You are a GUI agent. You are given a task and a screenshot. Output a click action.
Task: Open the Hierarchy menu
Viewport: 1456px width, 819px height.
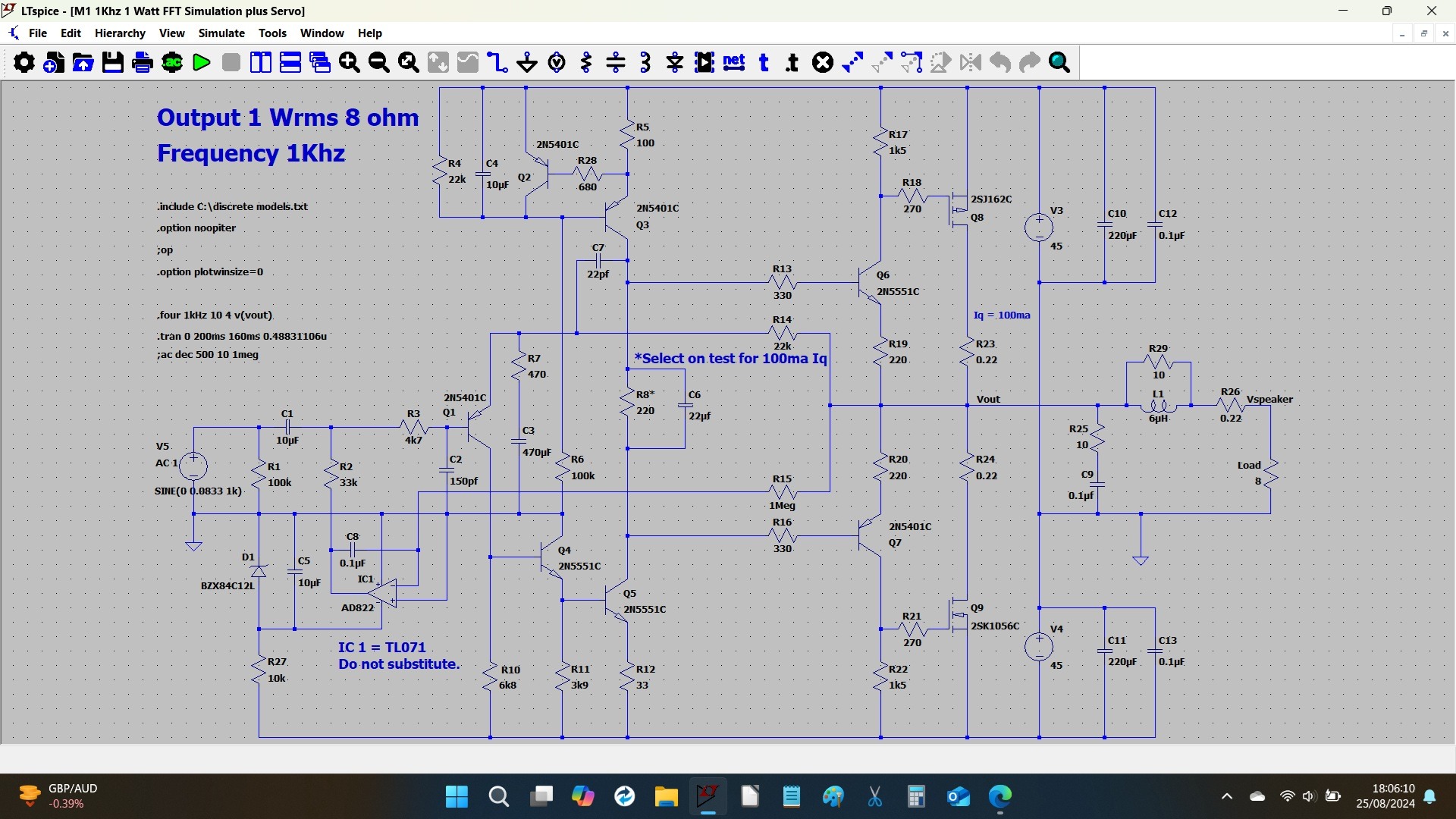pyautogui.click(x=120, y=33)
